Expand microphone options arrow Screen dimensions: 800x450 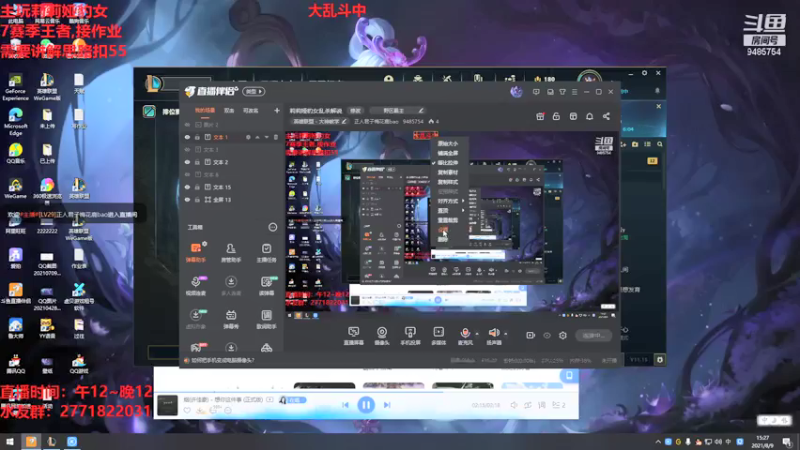pos(477,334)
